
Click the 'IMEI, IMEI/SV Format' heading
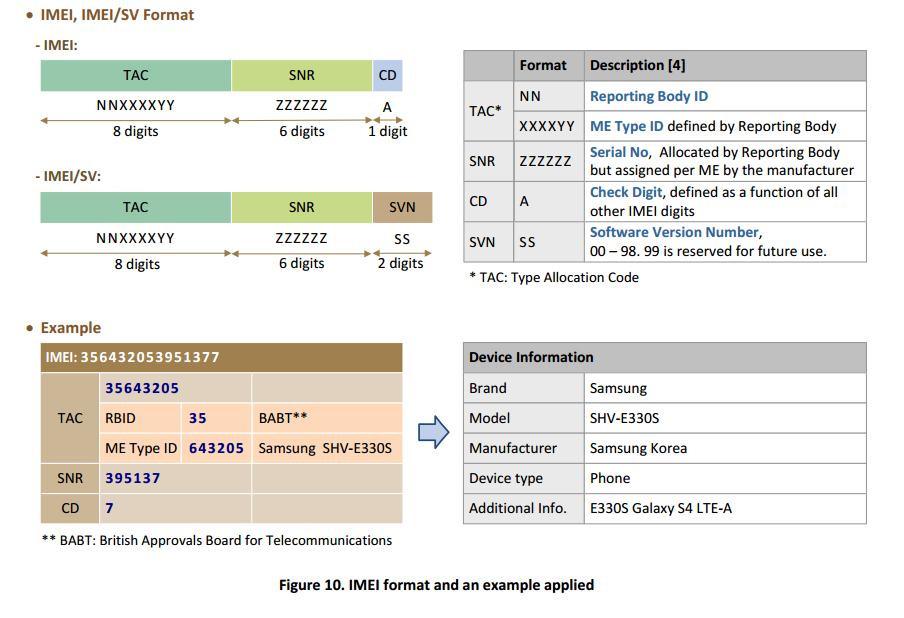coord(116,15)
